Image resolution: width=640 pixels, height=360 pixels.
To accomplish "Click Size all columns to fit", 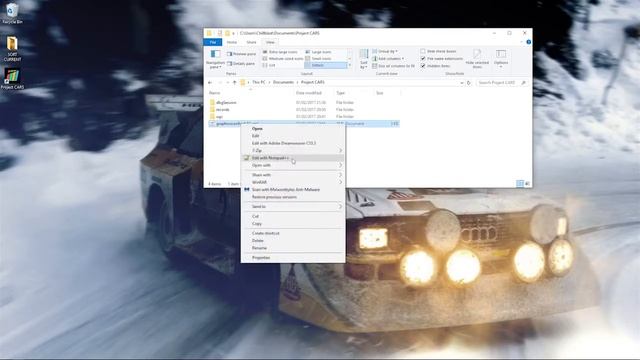I will (393, 66).
